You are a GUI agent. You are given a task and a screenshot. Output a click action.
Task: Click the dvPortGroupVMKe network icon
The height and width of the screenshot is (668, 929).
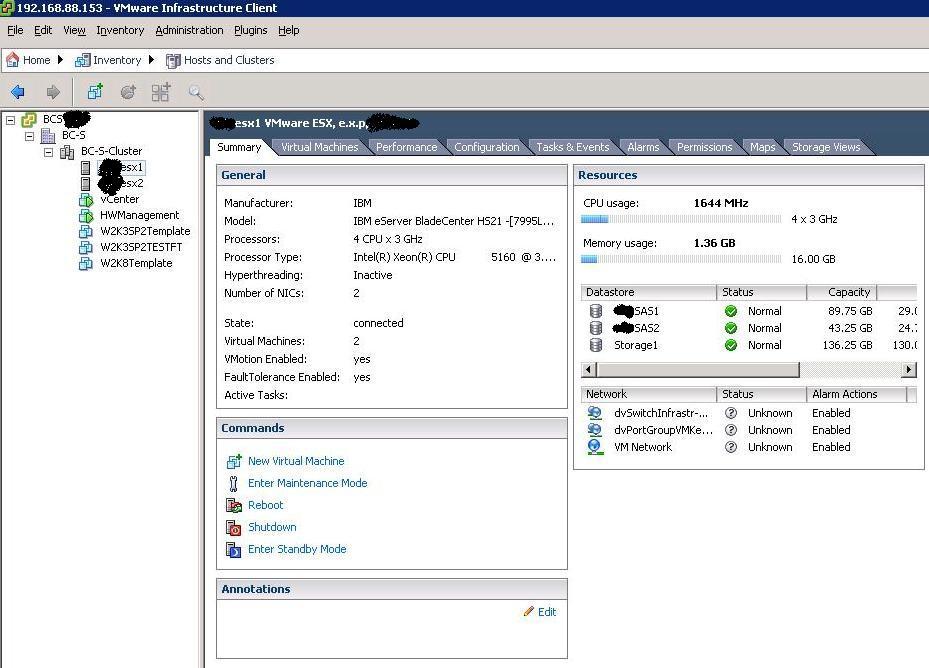(594, 430)
